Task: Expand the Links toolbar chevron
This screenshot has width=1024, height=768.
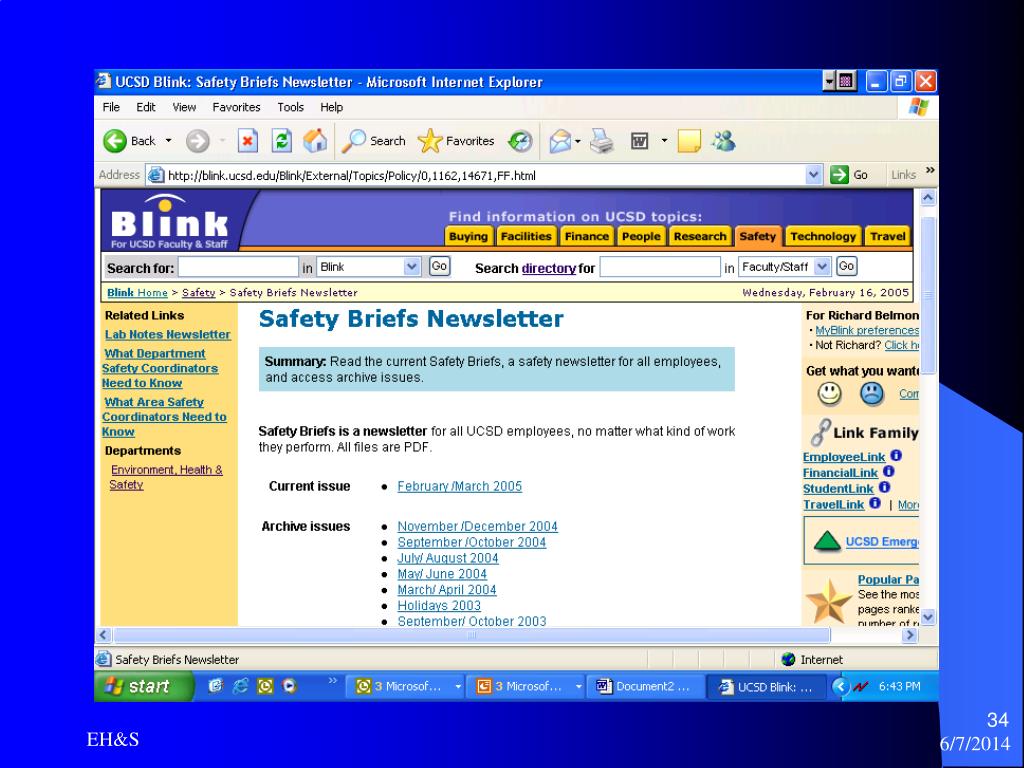Action: pyautogui.click(x=930, y=171)
